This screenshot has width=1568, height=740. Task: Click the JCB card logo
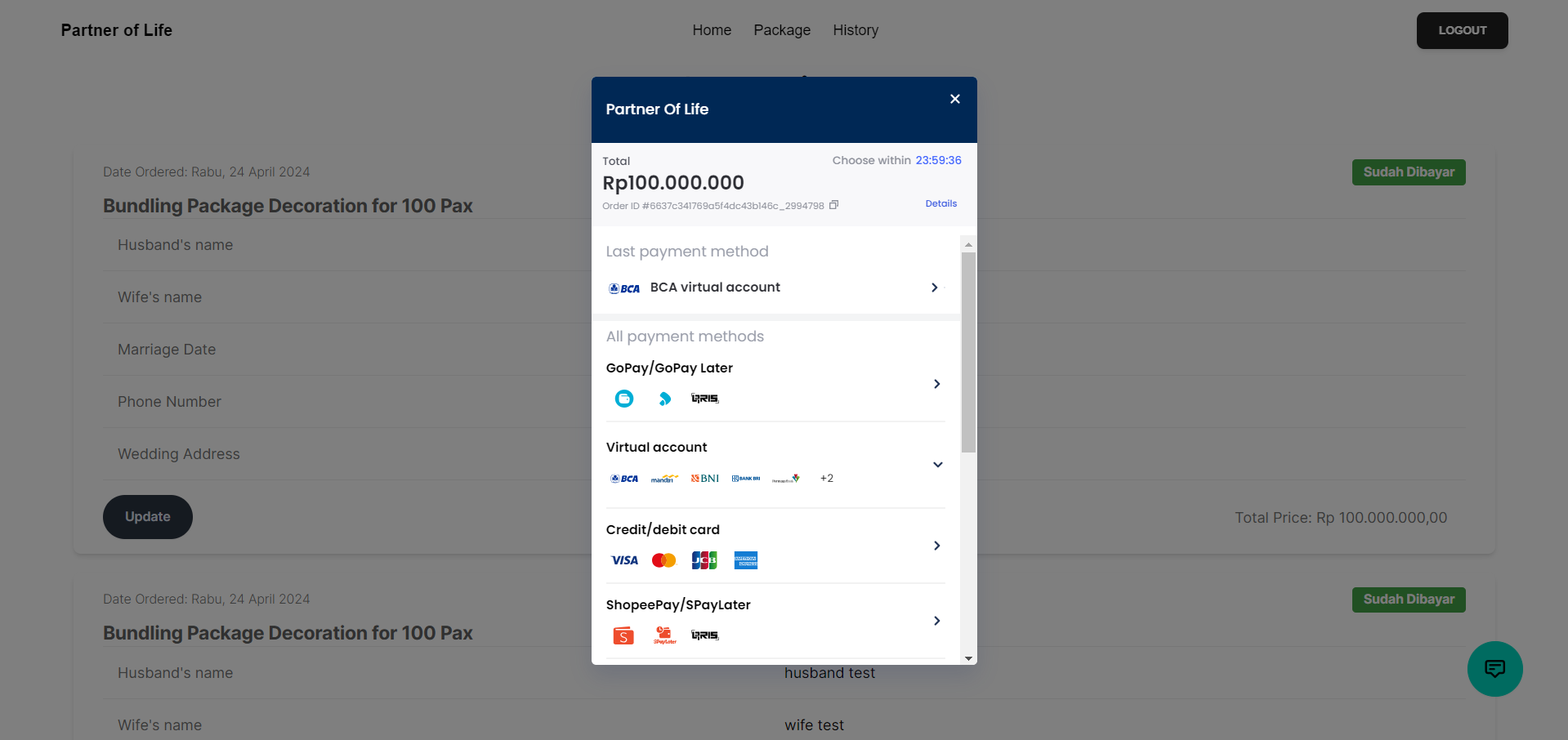[704, 560]
